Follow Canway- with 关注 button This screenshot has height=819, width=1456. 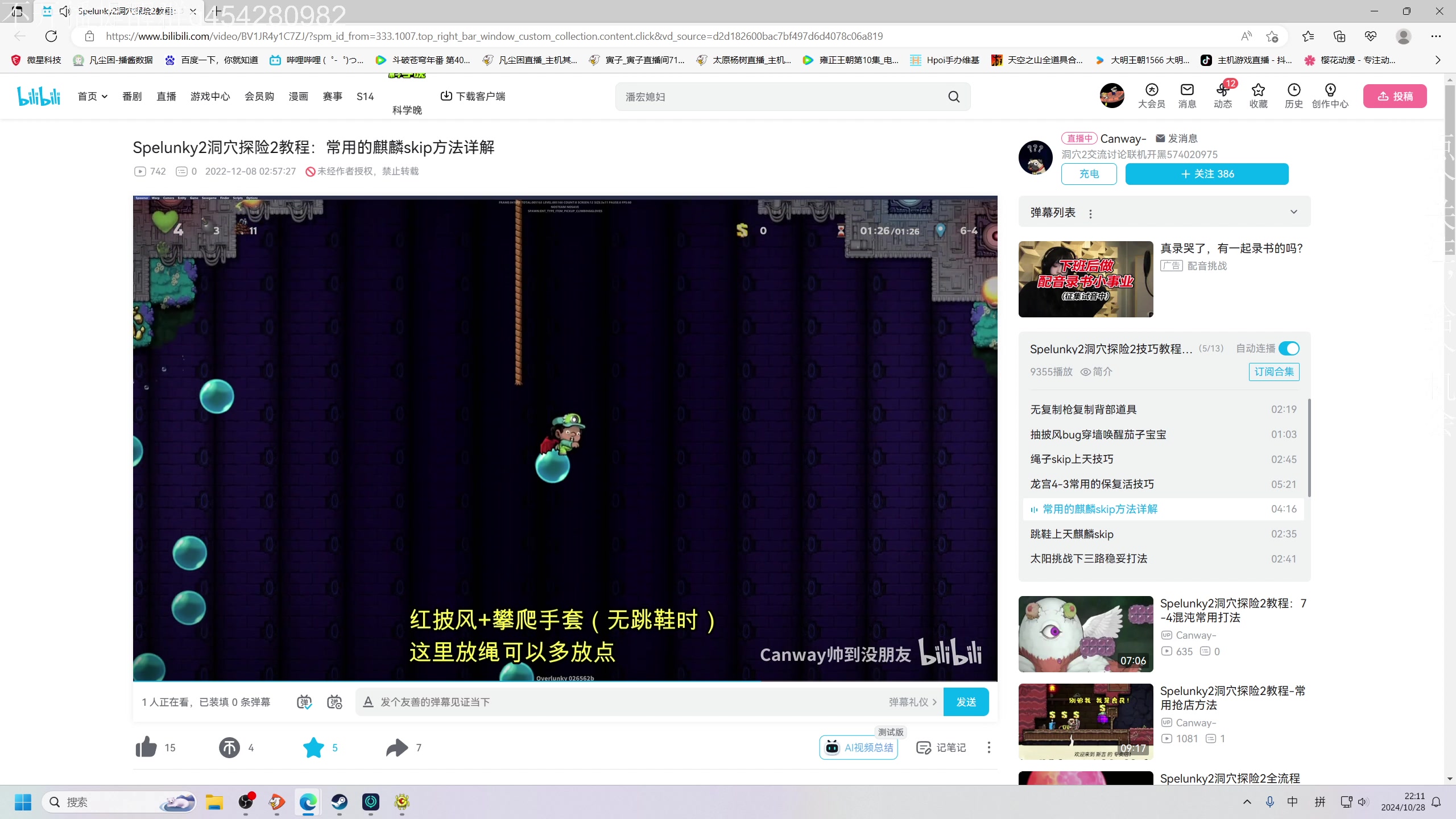(1207, 173)
